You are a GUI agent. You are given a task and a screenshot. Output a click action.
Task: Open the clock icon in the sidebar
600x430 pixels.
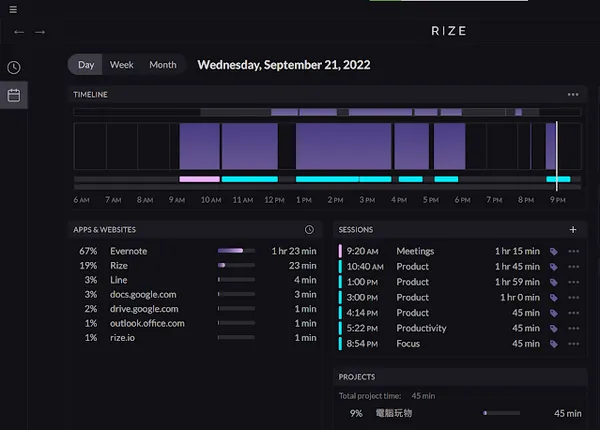14,67
